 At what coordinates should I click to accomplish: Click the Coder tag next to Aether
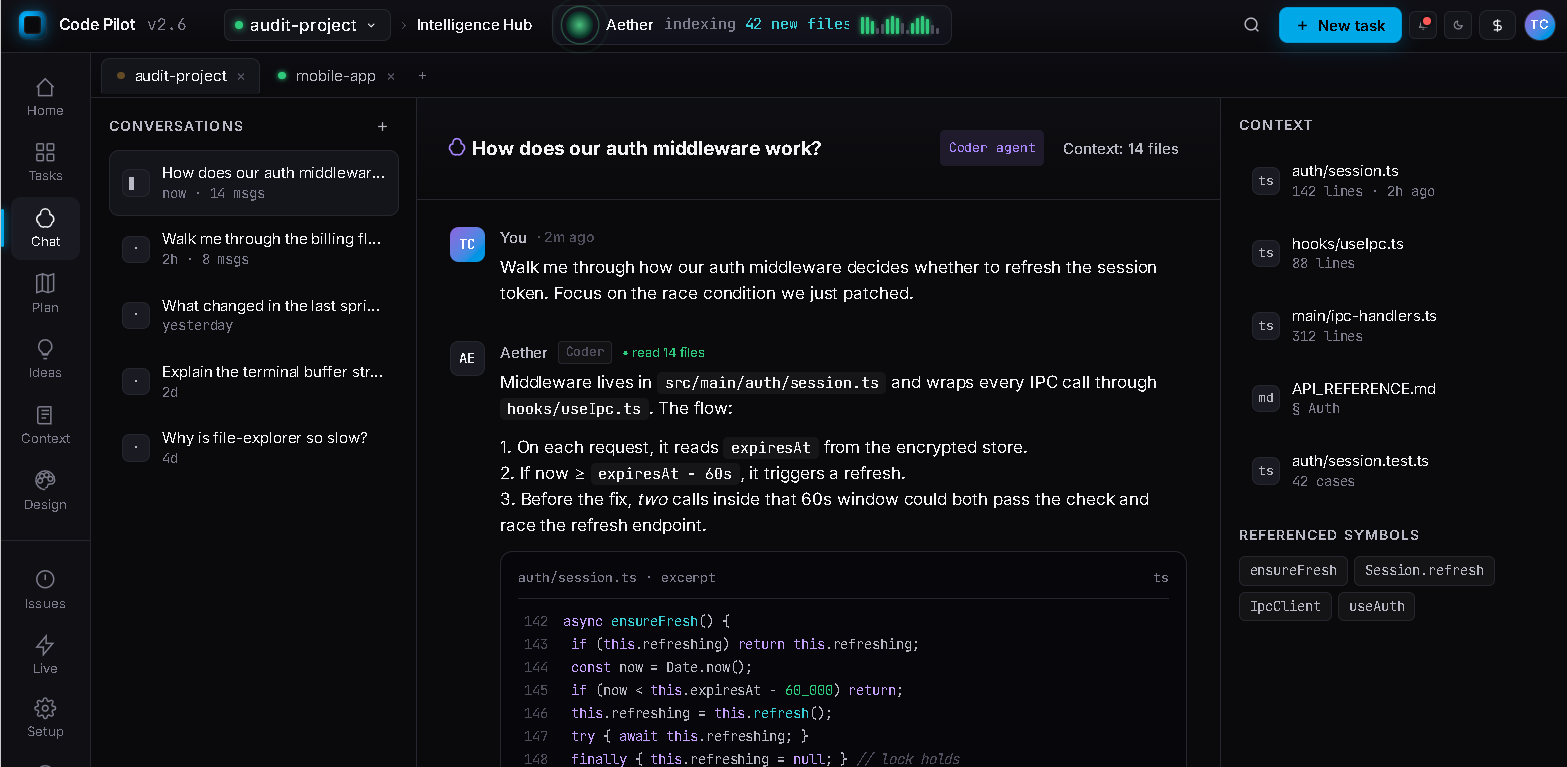coord(585,352)
